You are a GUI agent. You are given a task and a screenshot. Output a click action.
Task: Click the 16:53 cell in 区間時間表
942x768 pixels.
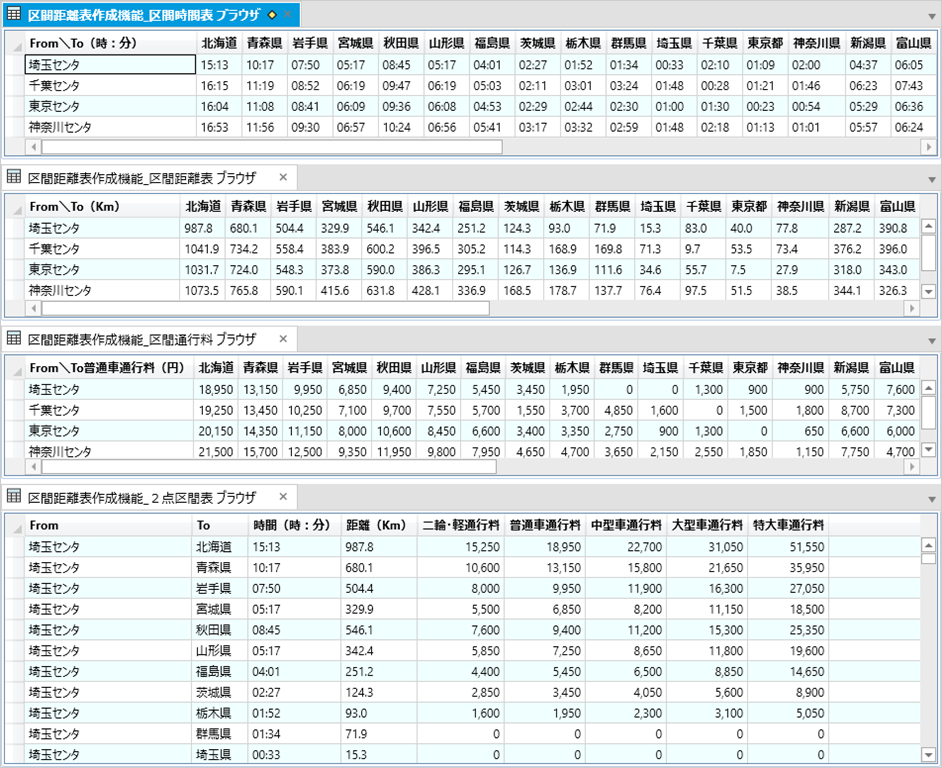(x=219, y=127)
